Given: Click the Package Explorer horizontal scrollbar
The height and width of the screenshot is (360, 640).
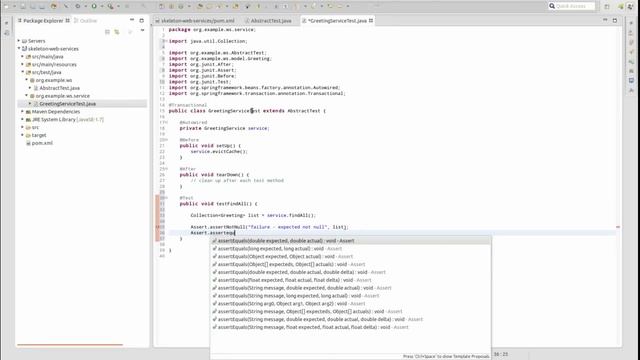Looking at the screenshot, I should [x=70, y=345].
